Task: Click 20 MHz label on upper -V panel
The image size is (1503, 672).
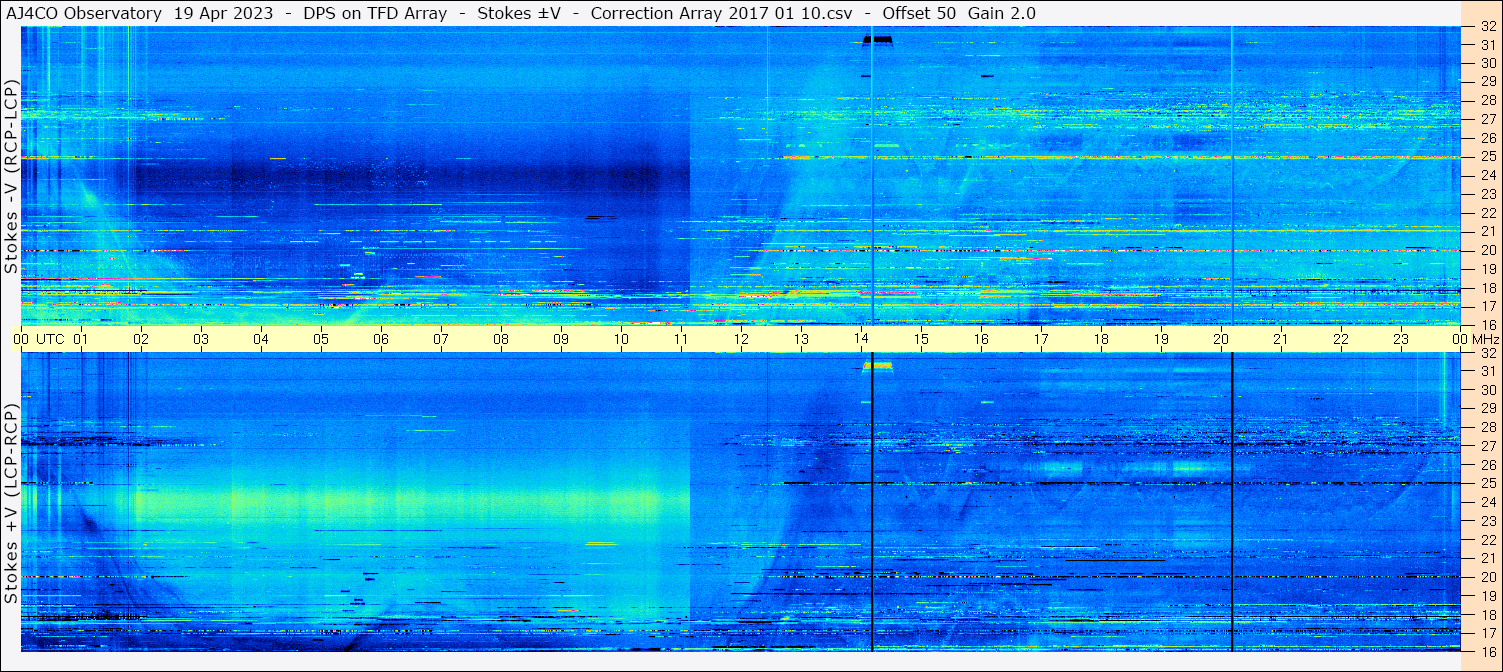Action: (1488, 250)
